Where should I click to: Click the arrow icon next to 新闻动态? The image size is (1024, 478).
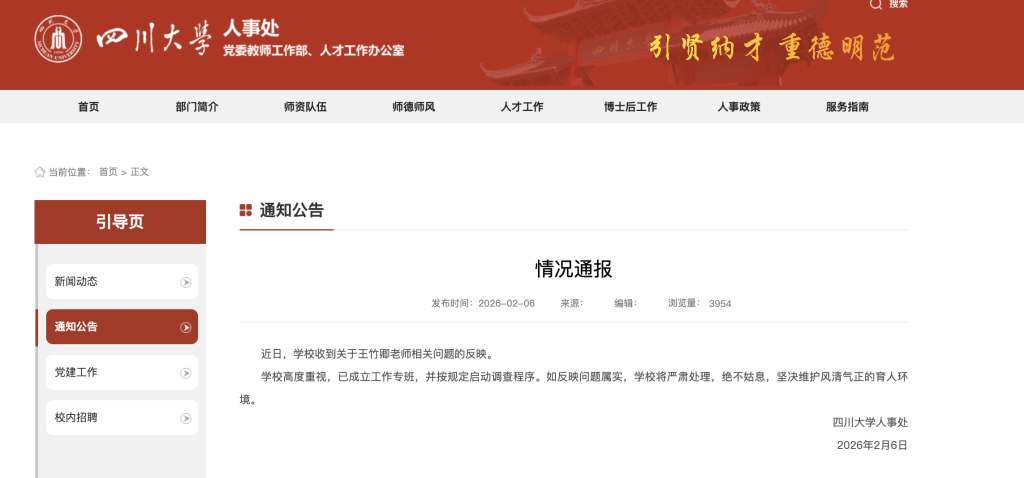185,282
